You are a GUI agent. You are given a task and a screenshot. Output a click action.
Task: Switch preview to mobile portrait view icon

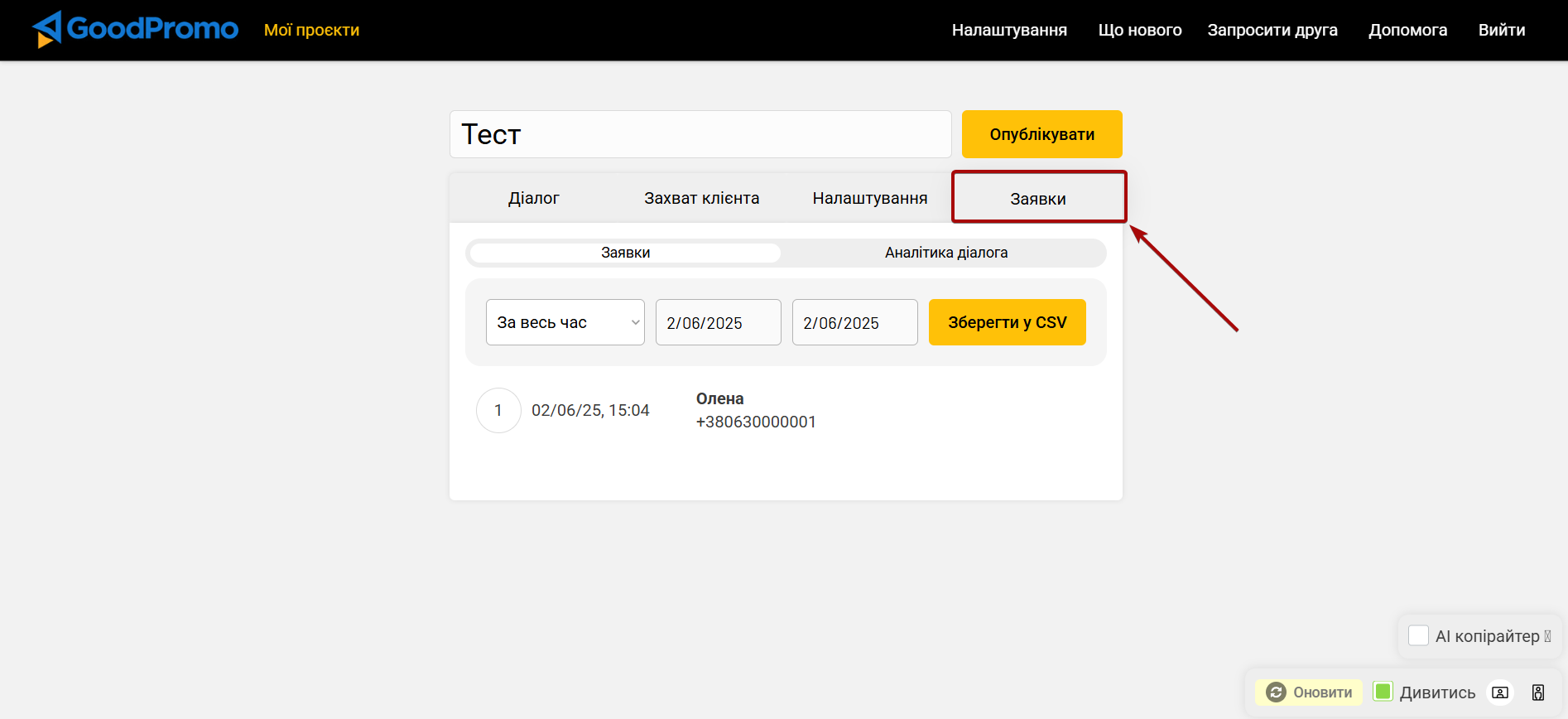tap(1538, 692)
